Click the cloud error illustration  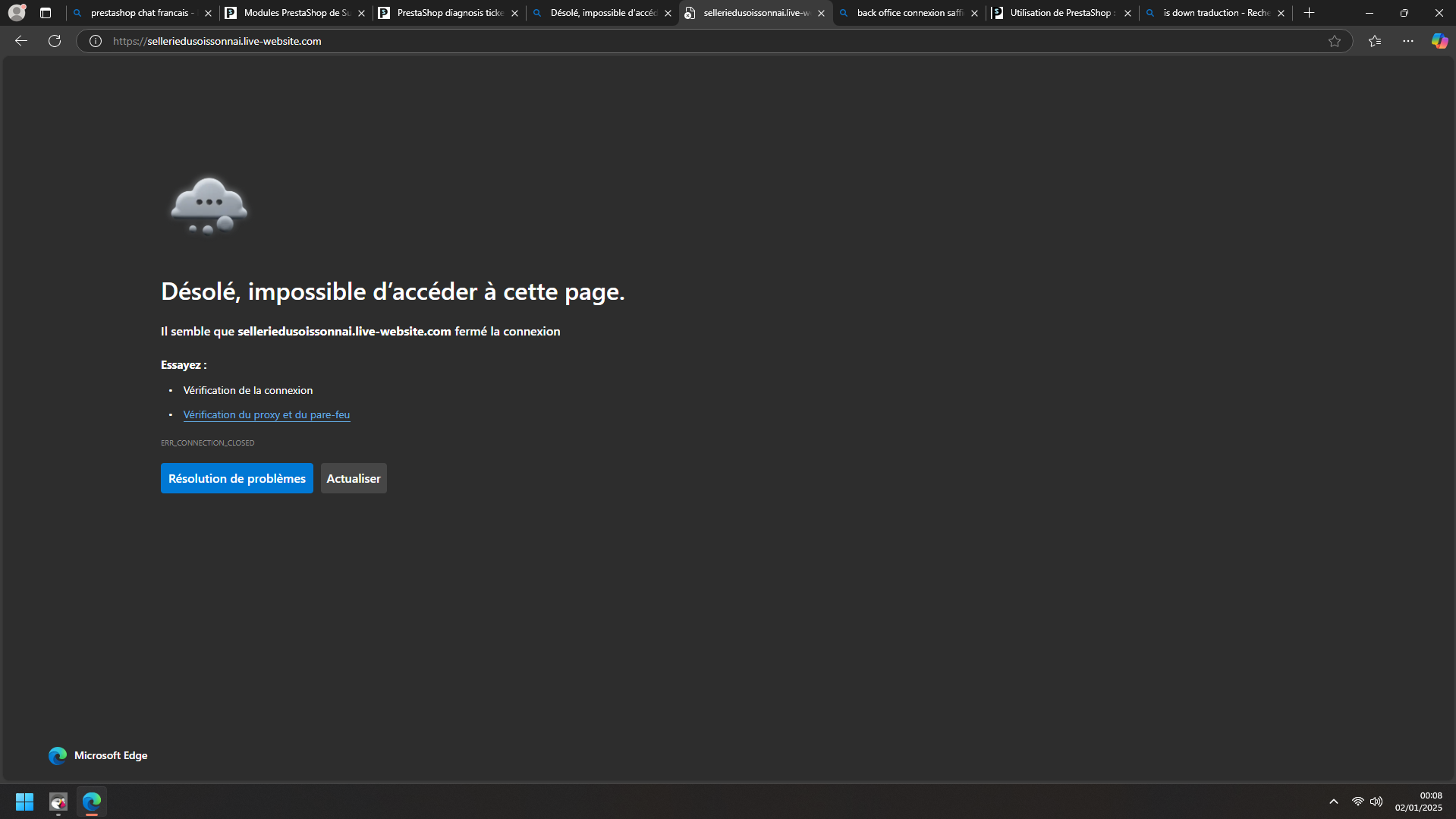[209, 206]
